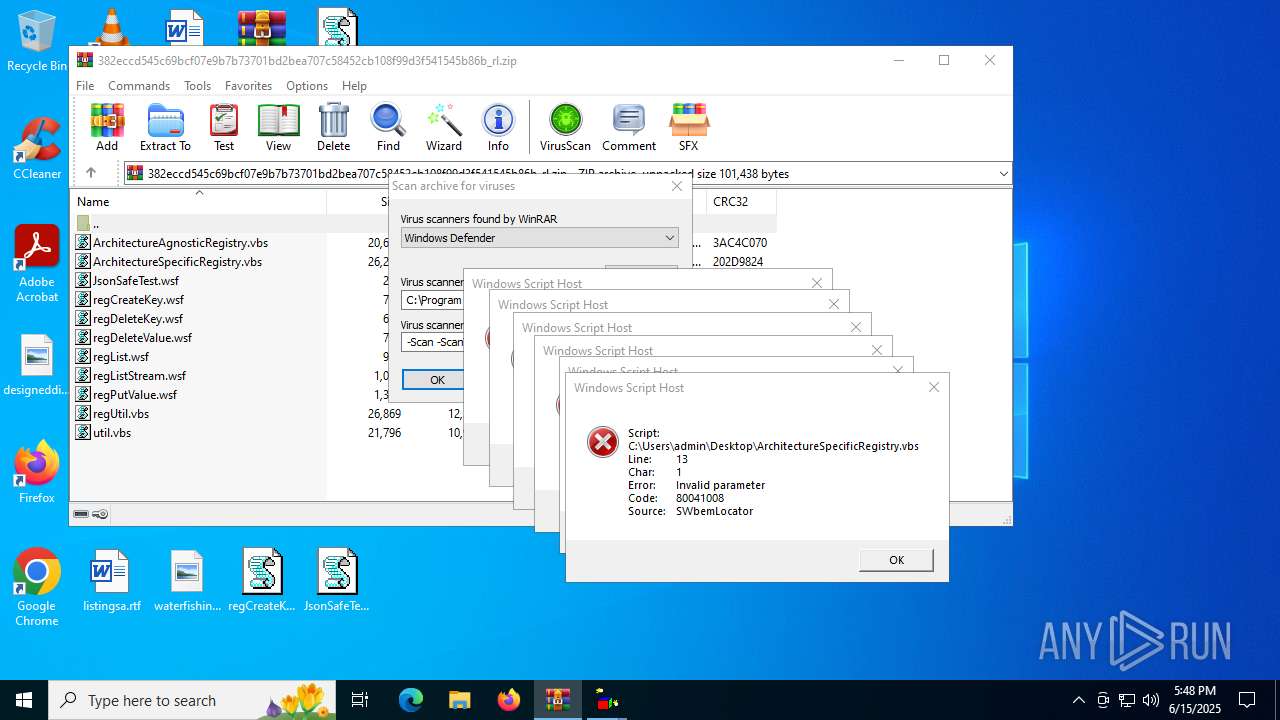Open the Tools menu
The image size is (1280, 720).
click(x=197, y=86)
